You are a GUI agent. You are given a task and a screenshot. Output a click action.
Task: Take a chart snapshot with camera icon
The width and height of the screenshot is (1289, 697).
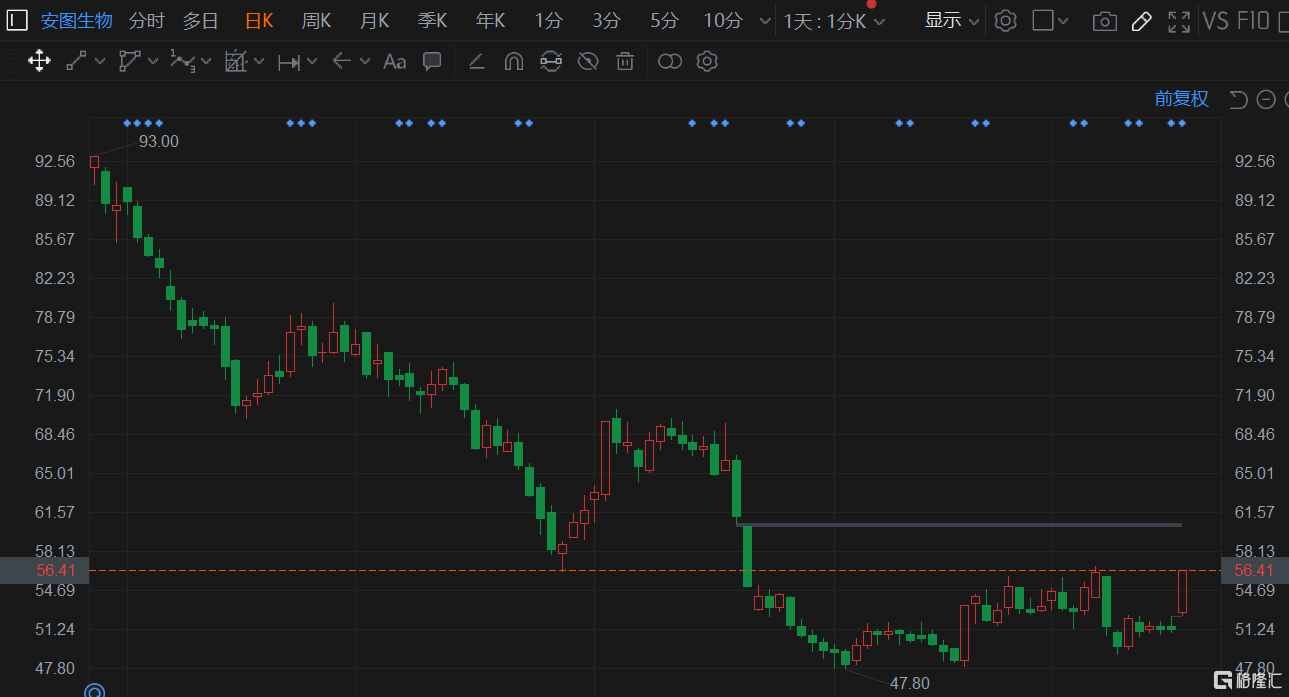point(1105,21)
